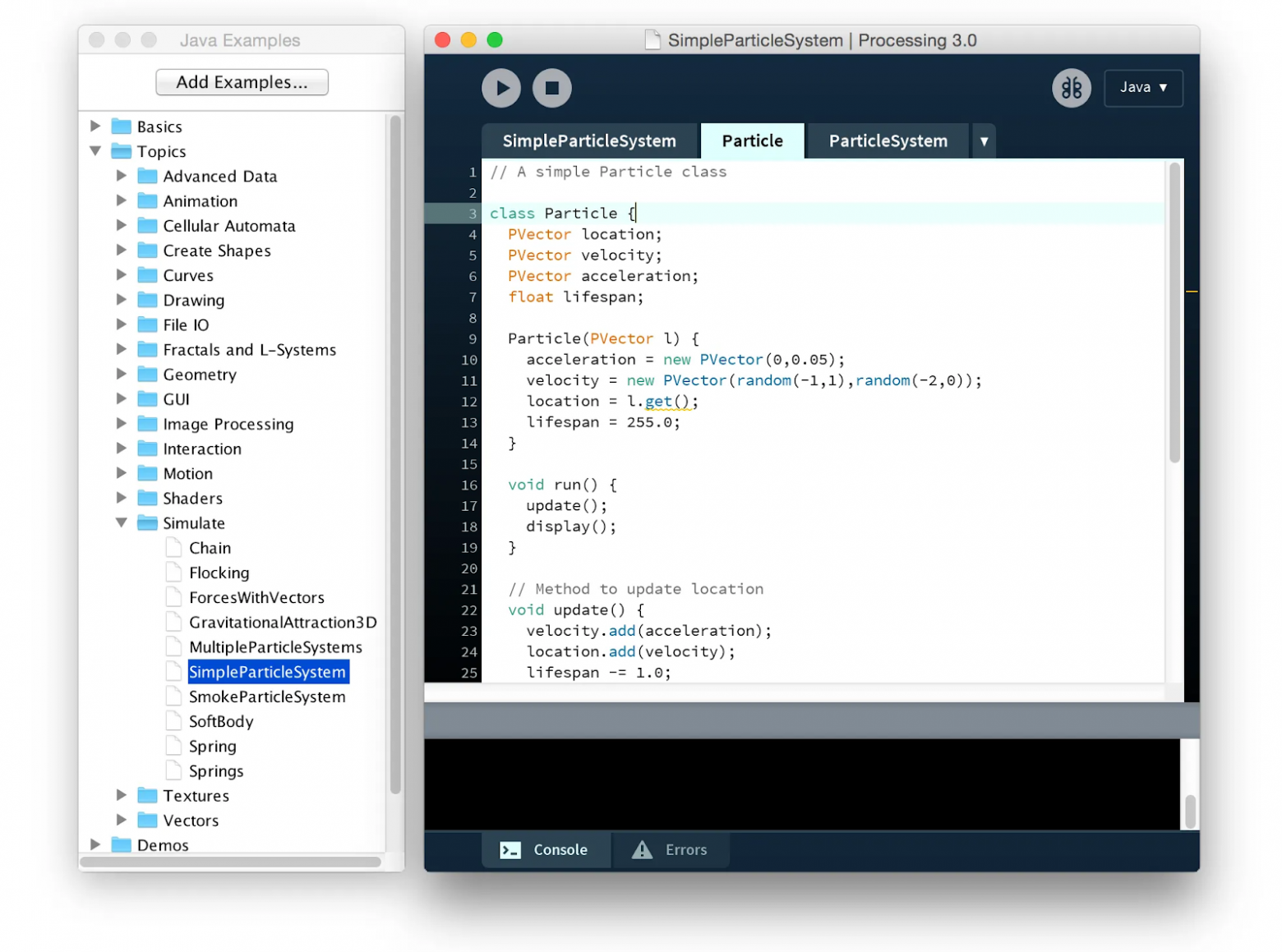The image size is (1282, 952).
Task: Expand the Create Shapes folder
Action: tap(122, 249)
